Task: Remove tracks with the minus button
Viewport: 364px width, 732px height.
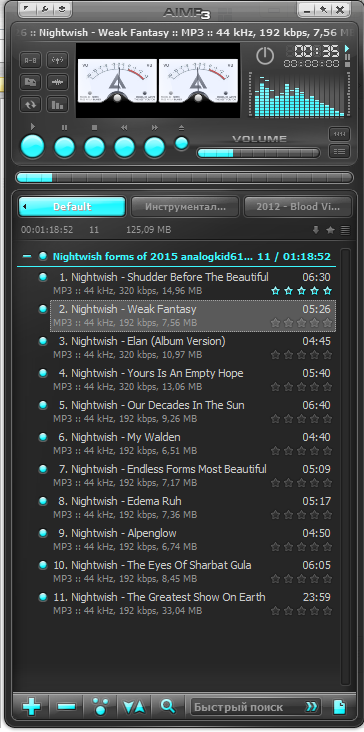Action: pos(67,707)
